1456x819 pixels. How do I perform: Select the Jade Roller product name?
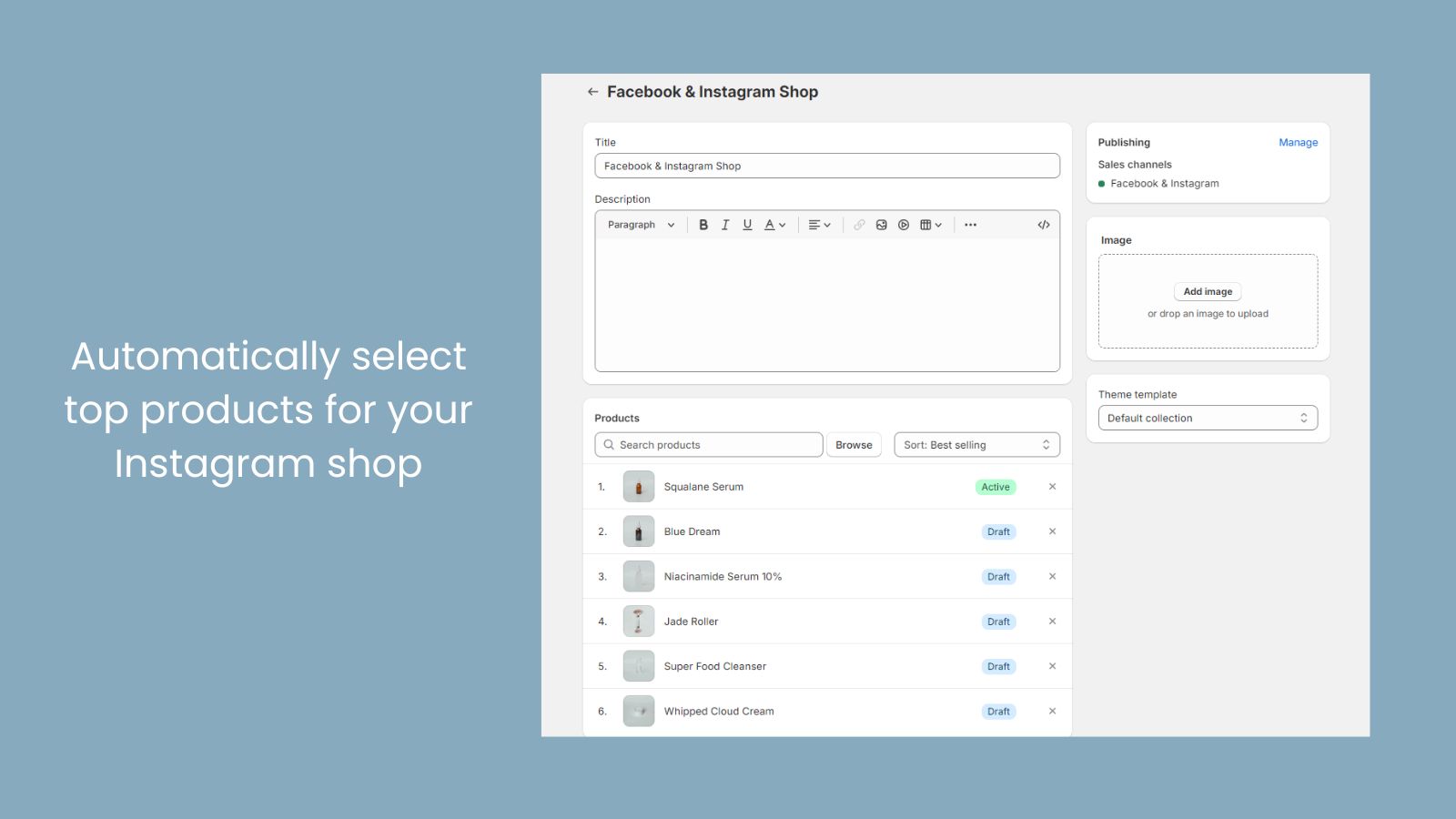click(x=691, y=622)
